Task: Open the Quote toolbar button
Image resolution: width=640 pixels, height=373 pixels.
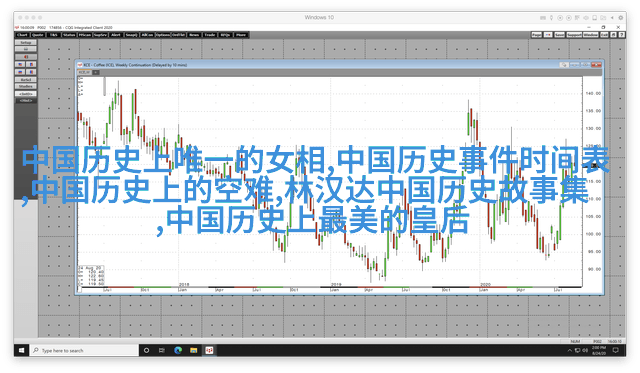Action: (38, 35)
